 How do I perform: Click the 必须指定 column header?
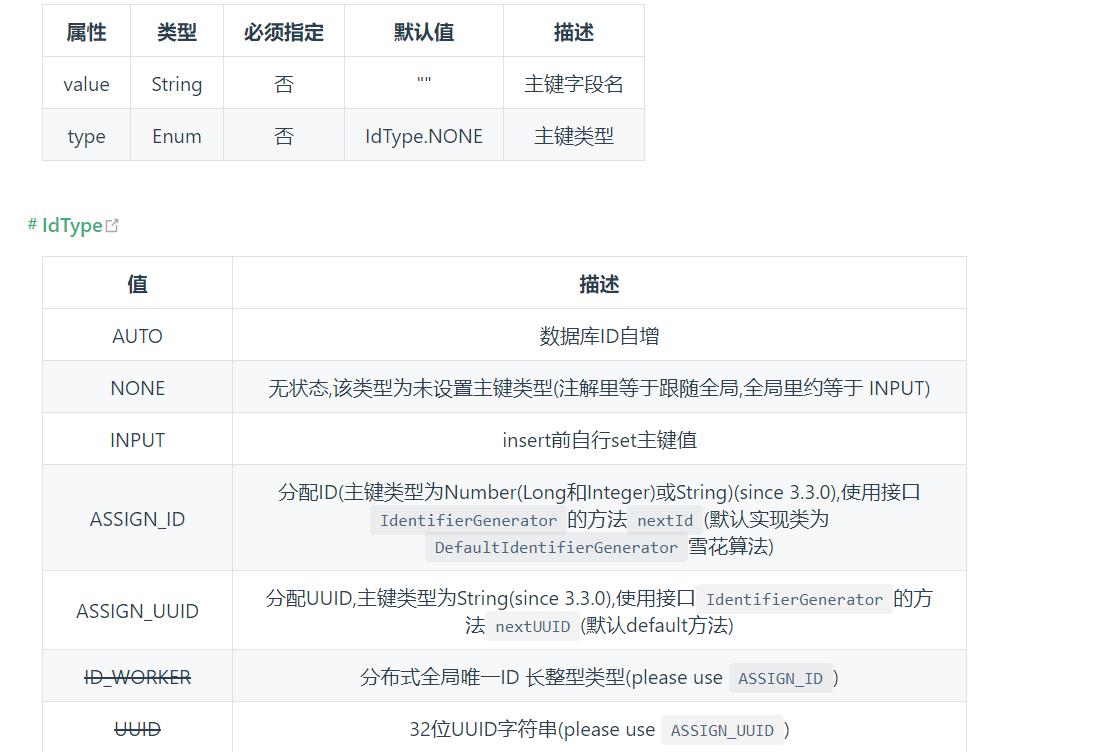click(284, 32)
